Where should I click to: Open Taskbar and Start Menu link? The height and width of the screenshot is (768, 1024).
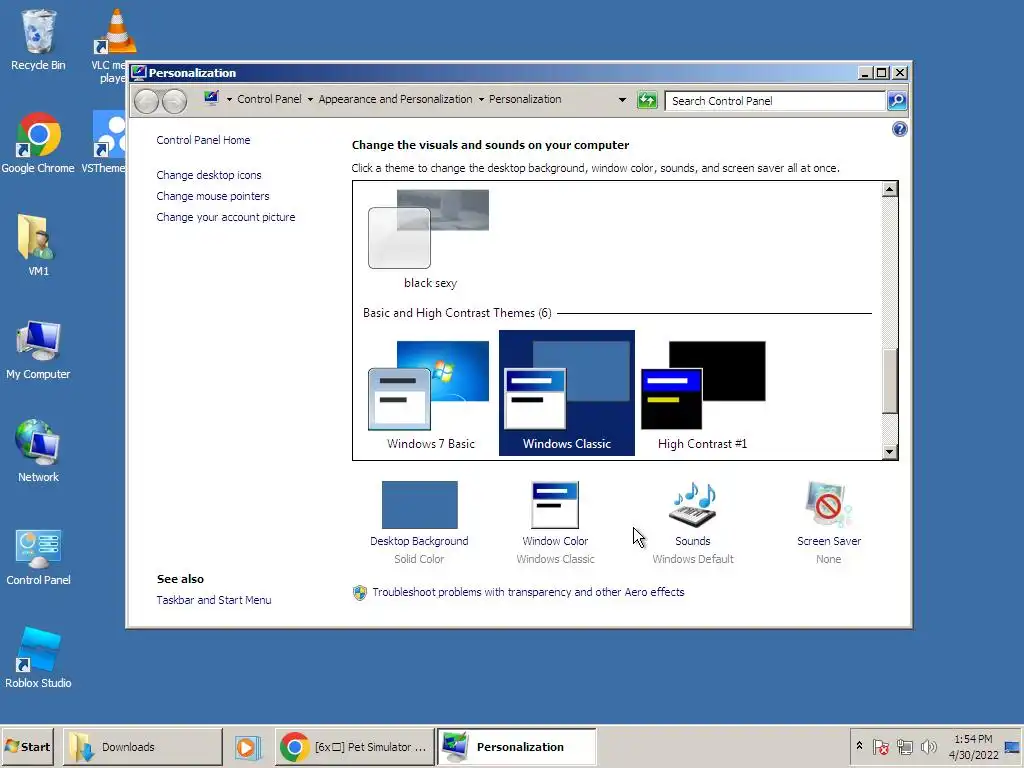click(x=214, y=600)
